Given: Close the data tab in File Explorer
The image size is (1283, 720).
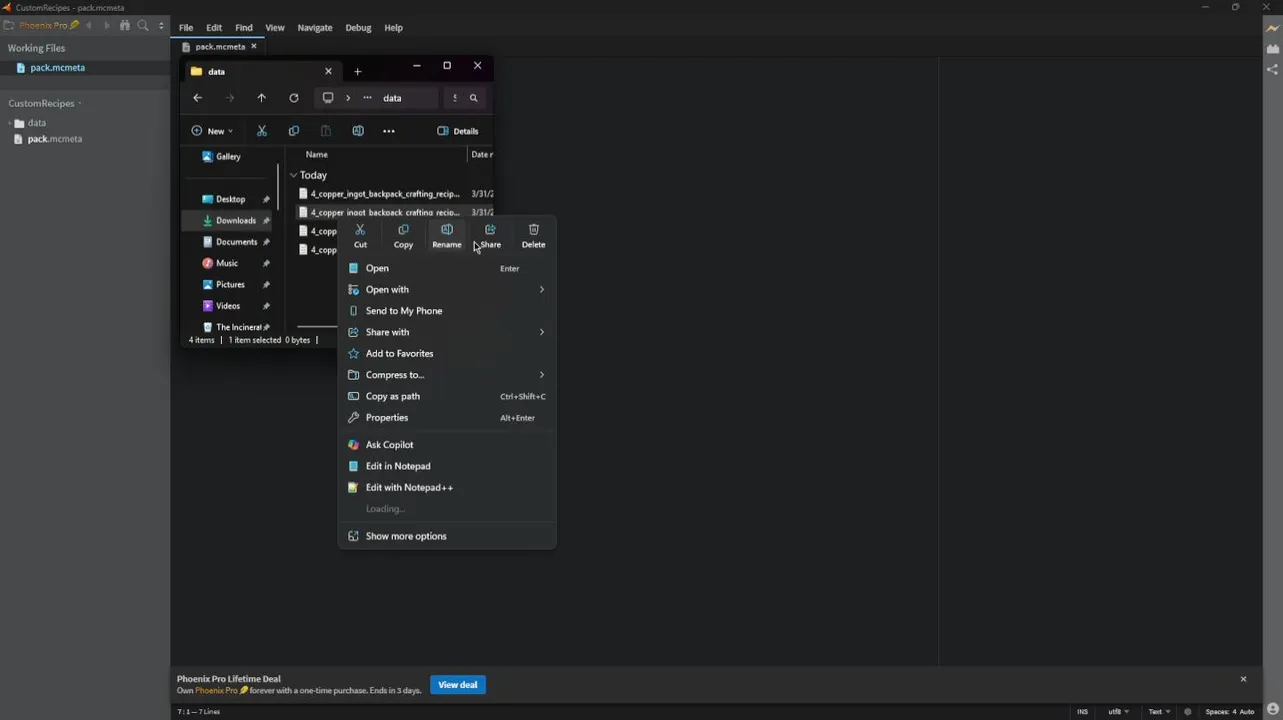Looking at the screenshot, I should click(328, 71).
